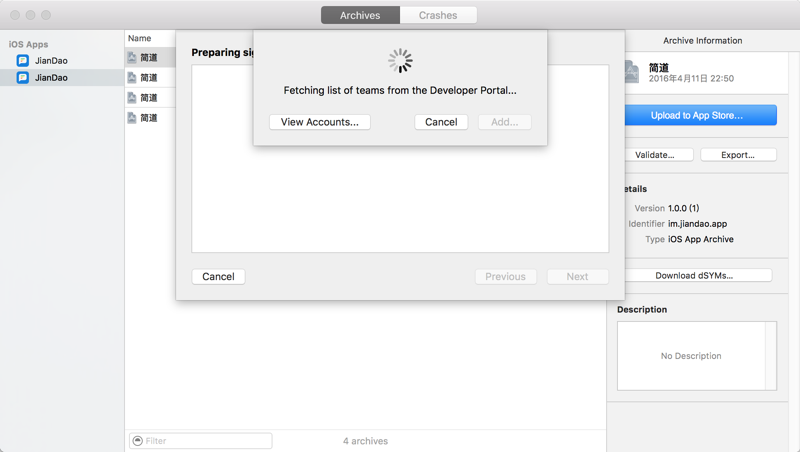The height and width of the screenshot is (452, 800).
Task: Select the third 简道 archive row
Action: point(151,97)
